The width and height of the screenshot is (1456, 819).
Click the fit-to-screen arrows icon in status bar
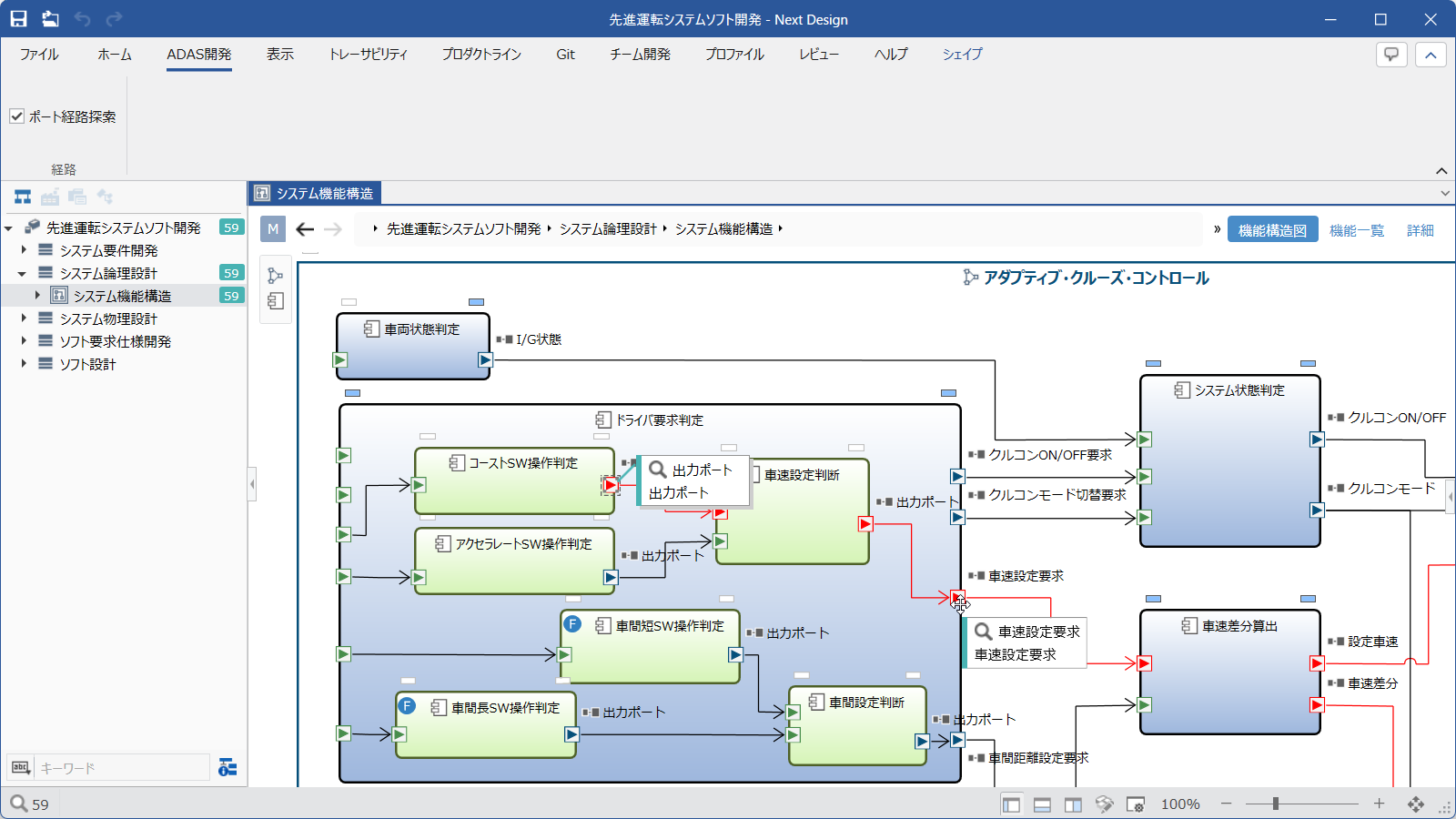pyautogui.click(x=1415, y=804)
